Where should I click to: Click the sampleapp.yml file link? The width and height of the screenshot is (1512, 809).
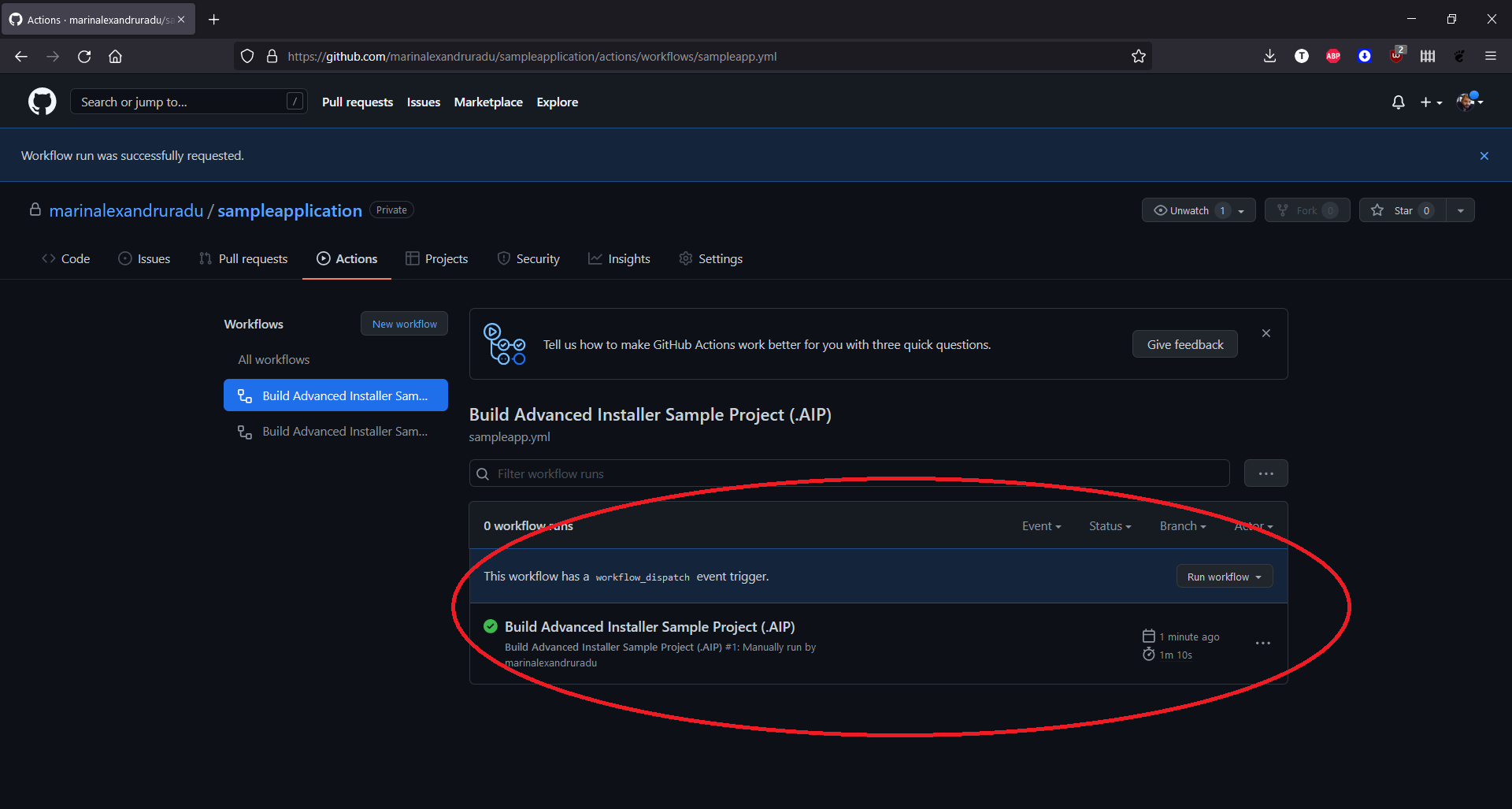coord(510,437)
